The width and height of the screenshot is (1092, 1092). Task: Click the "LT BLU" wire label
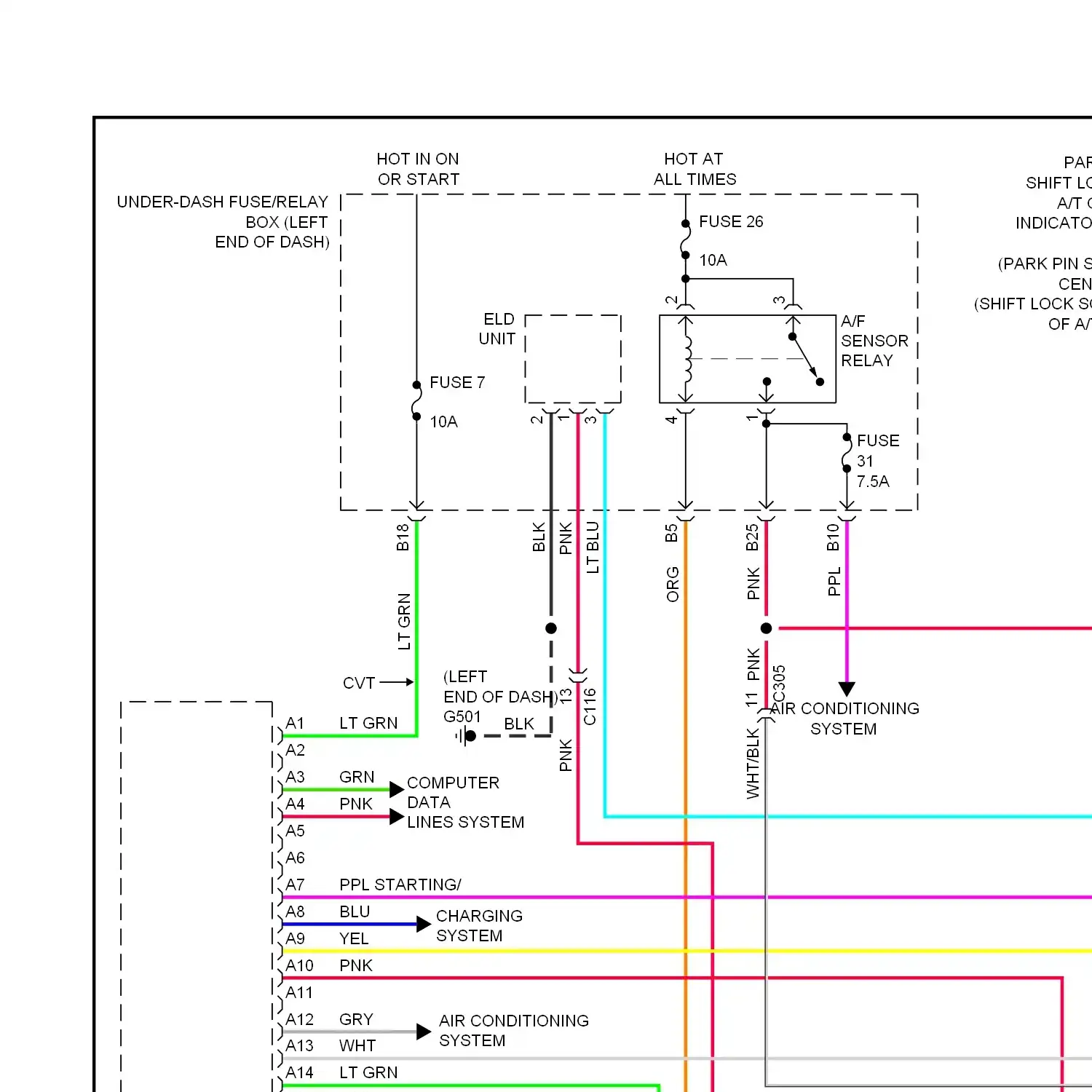pos(593,547)
